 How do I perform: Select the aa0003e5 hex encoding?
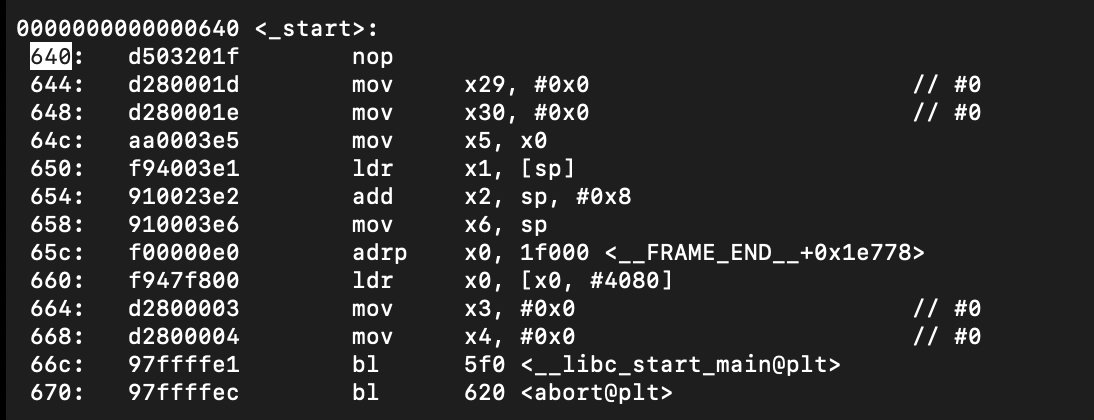click(x=183, y=141)
